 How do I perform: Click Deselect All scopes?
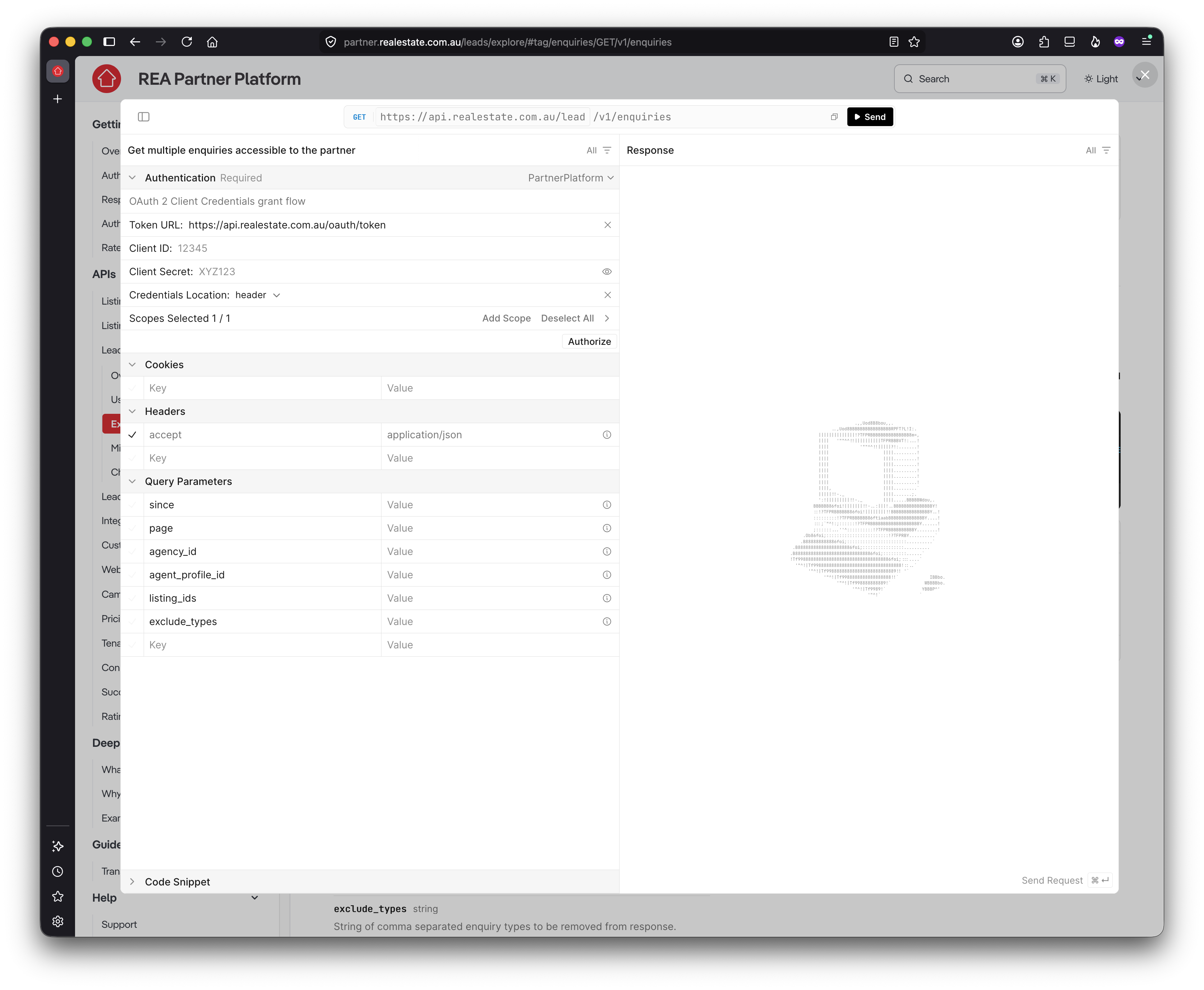567,319
